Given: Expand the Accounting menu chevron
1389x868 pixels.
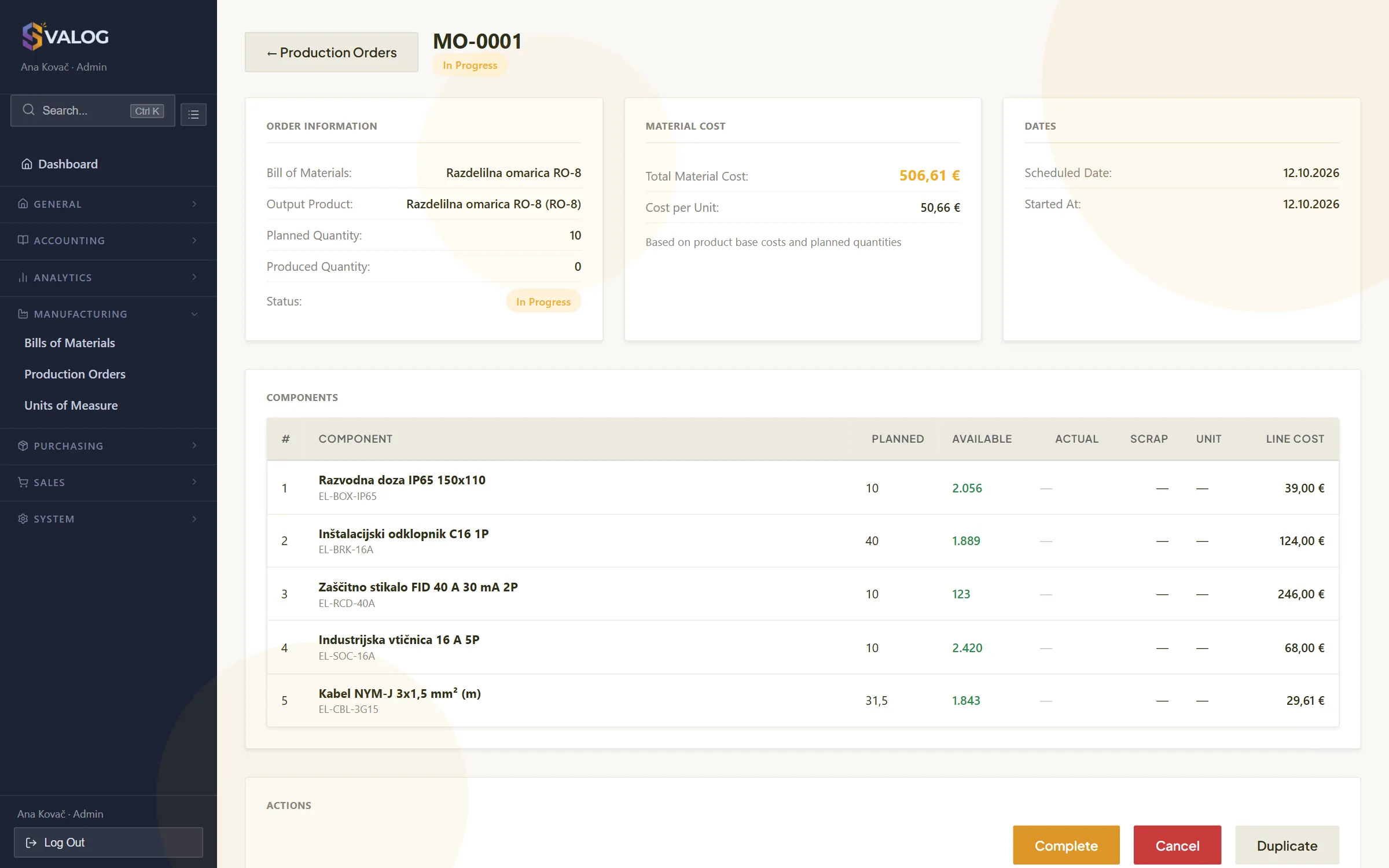Looking at the screenshot, I should (x=194, y=240).
